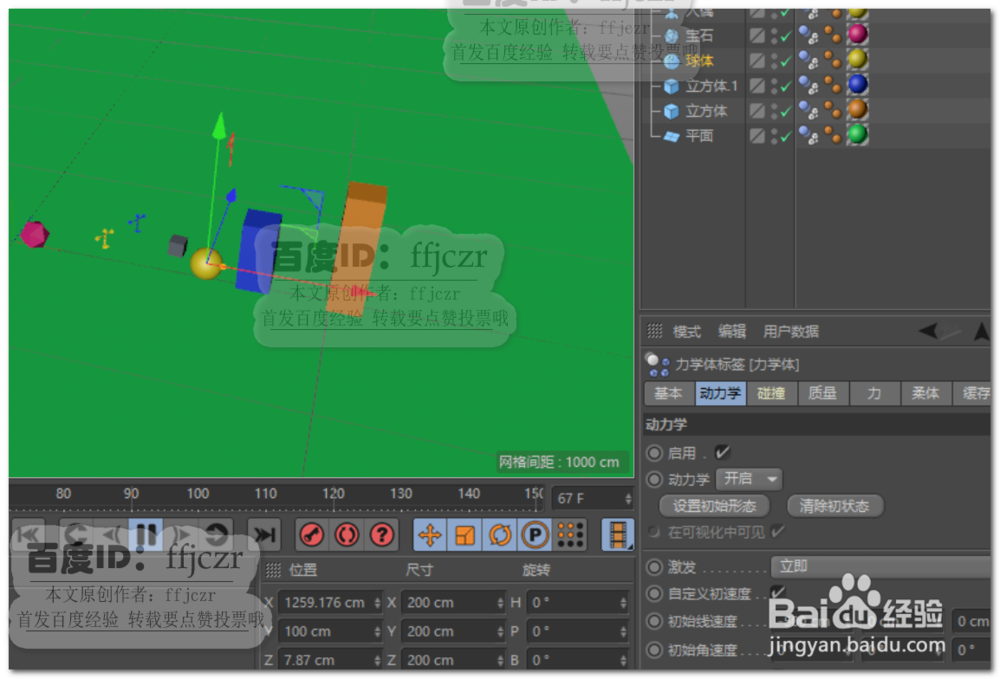Toggle point-level animation dots icon
The width and height of the screenshot is (1000, 679).
pos(571,534)
